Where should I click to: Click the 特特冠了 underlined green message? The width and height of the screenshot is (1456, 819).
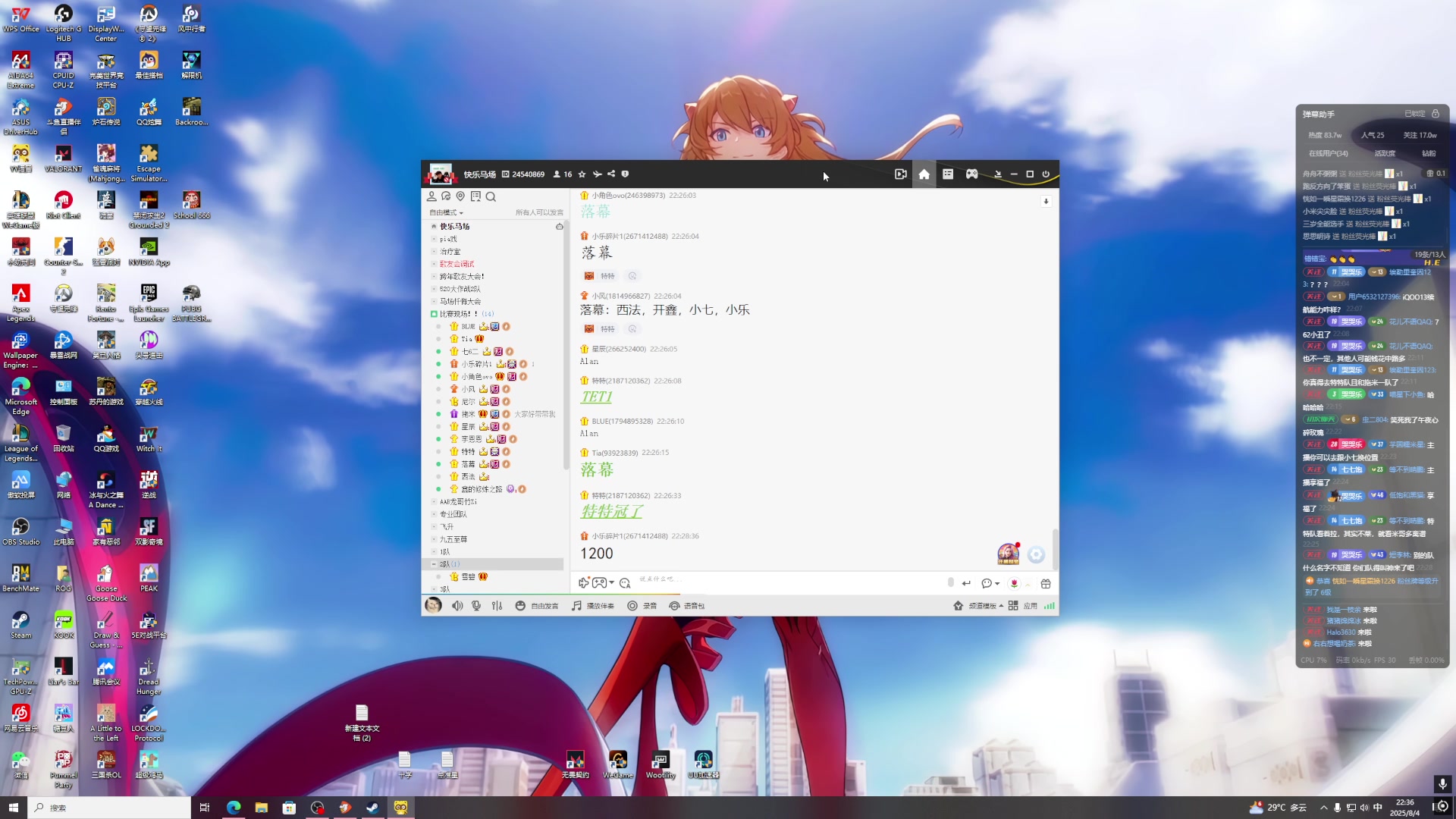point(611,512)
